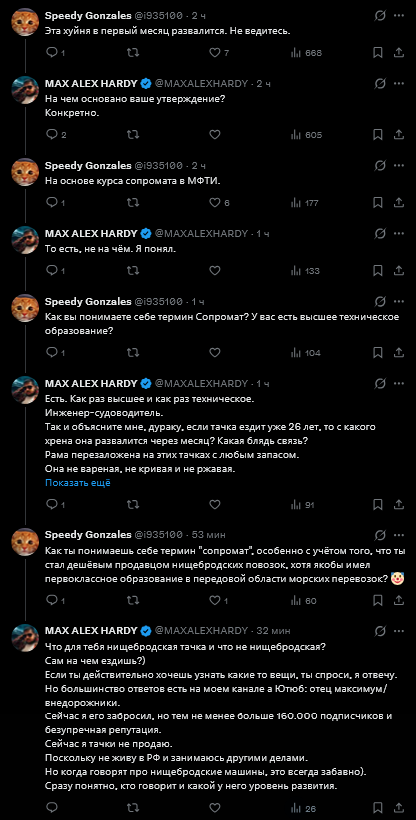Like the tweet with 7 likes
This screenshot has width=416, height=820.
coord(215,53)
